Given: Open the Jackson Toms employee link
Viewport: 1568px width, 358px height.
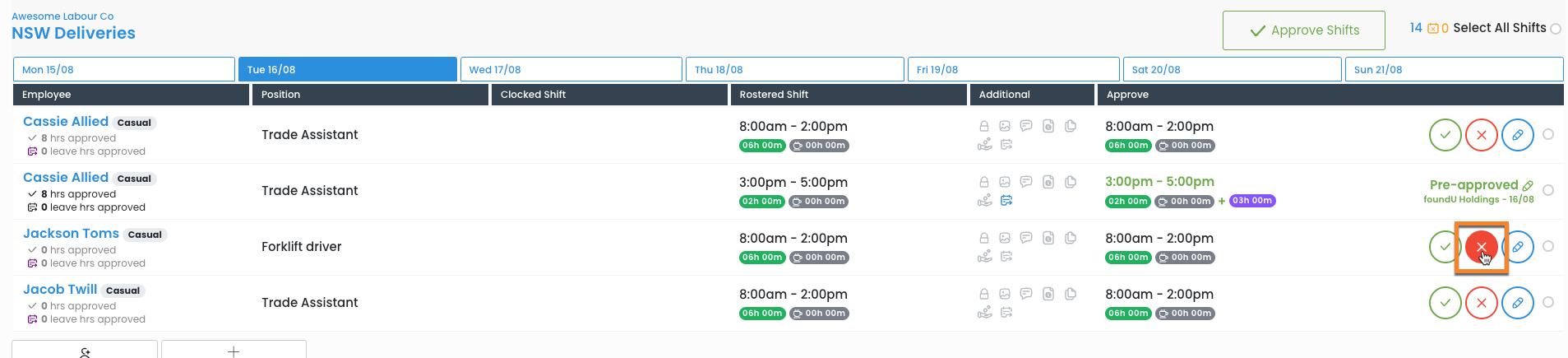Looking at the screenshot, I should tap(71, 234).
